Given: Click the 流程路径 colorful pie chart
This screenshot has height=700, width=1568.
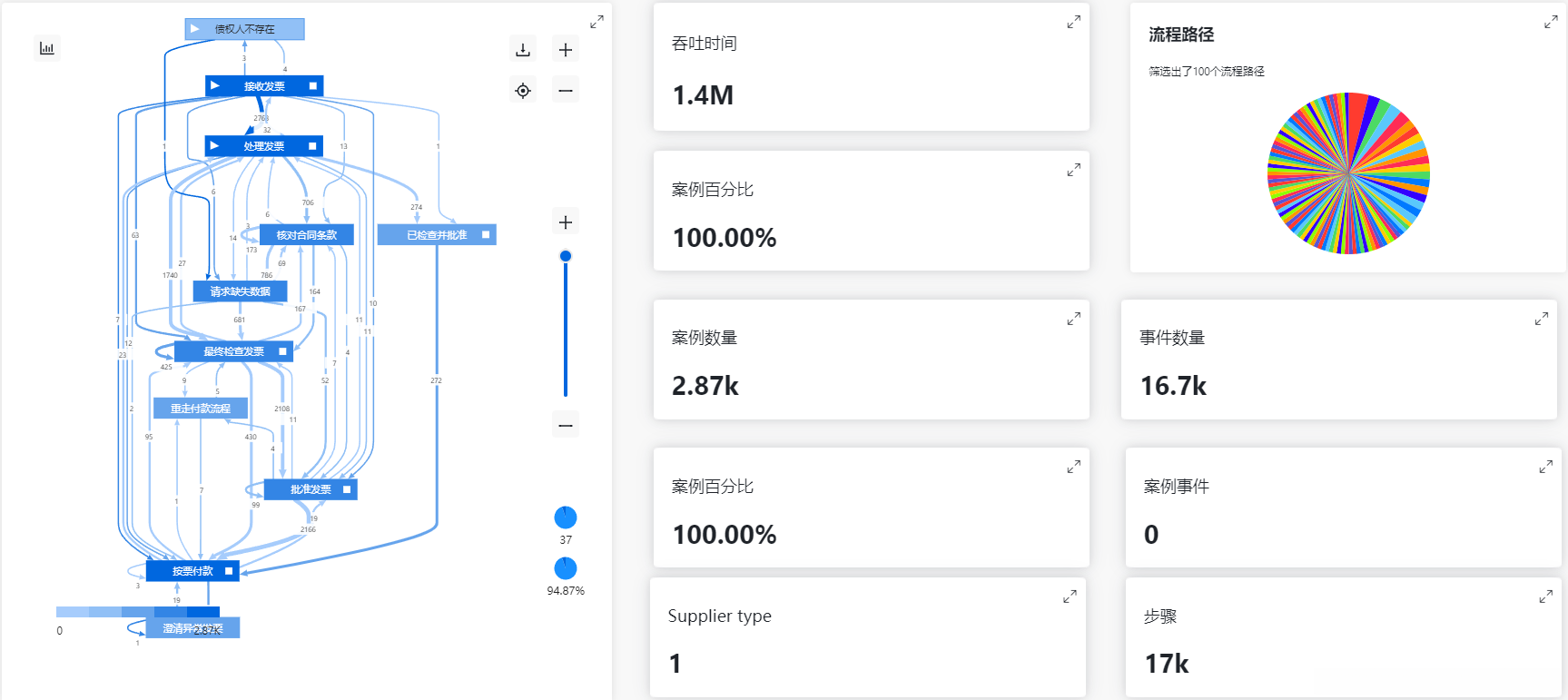Looking at the screenshot, I should click(x=1348, y=173).
